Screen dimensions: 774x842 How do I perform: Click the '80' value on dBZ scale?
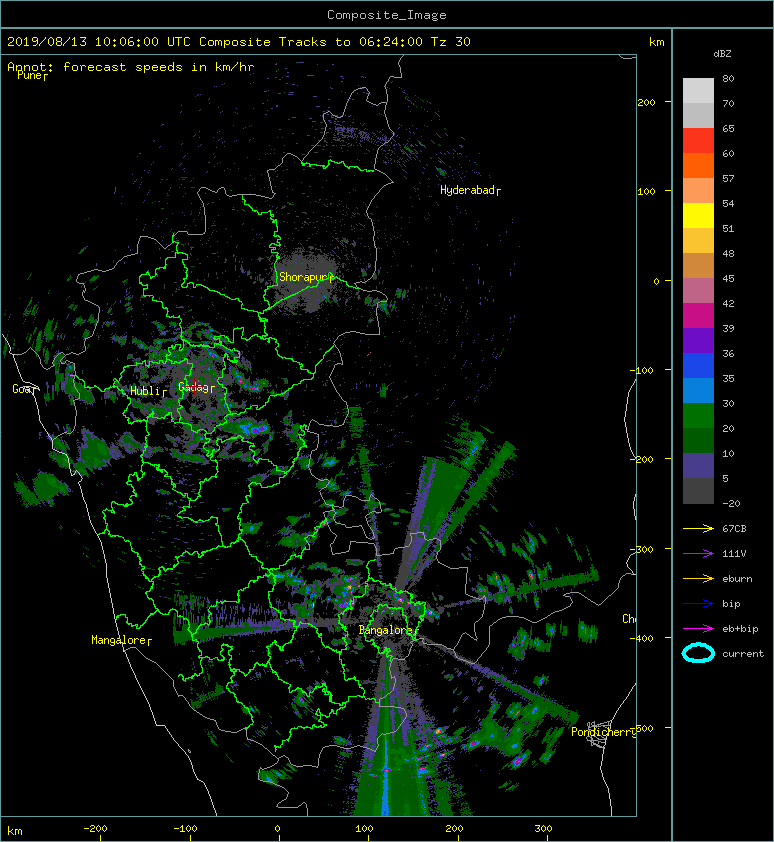click(x=728, y=78)
